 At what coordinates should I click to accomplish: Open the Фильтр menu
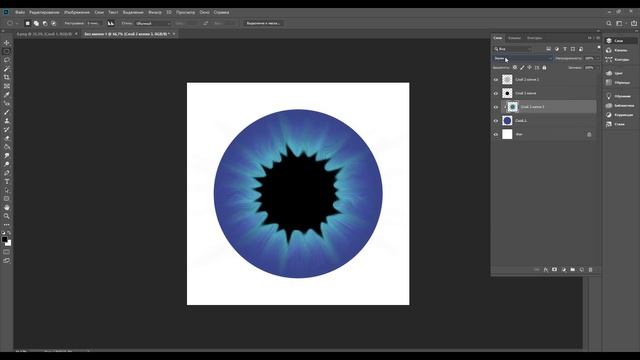click(155, 12)
